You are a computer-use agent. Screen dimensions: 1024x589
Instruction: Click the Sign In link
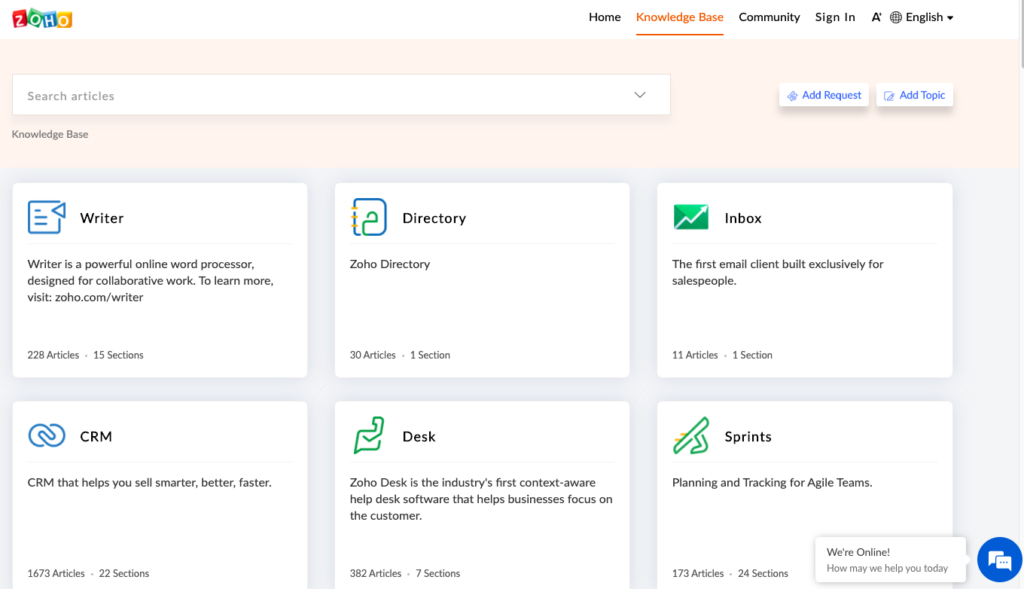[x=835, y=17]
